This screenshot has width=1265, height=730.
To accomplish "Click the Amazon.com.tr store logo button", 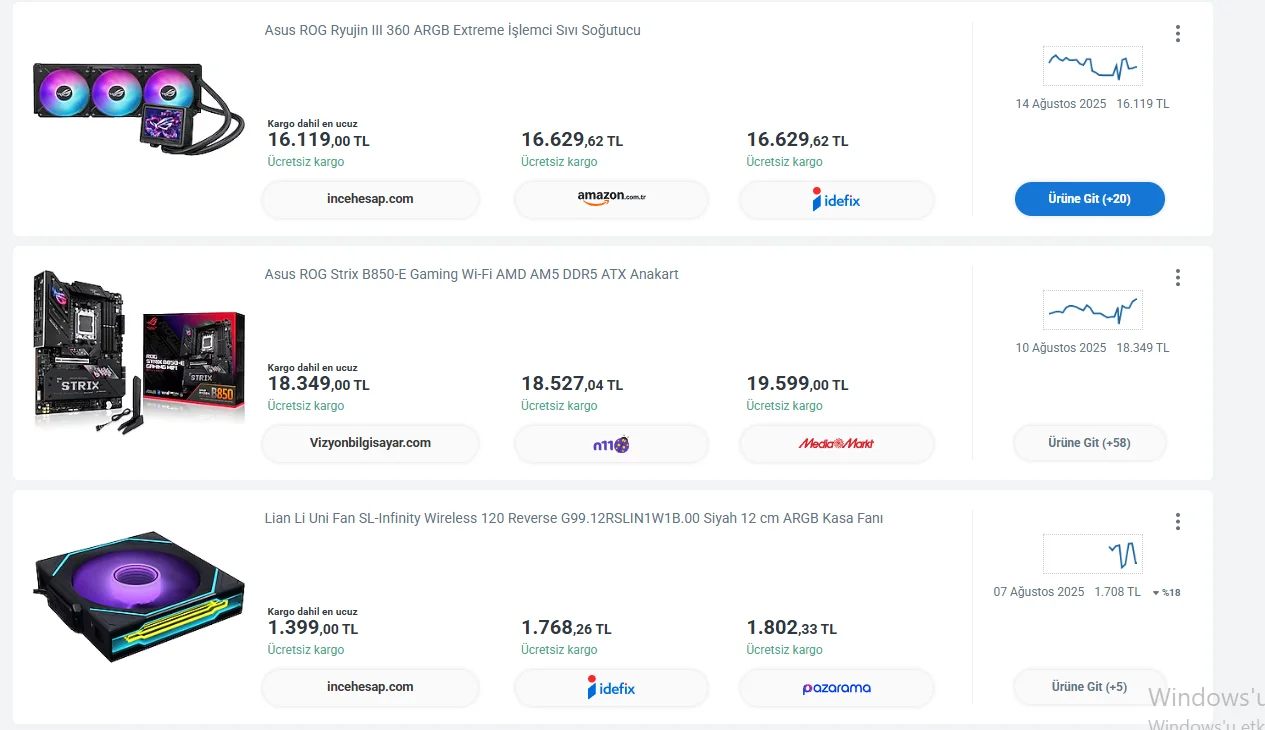I will pos(611,199).
